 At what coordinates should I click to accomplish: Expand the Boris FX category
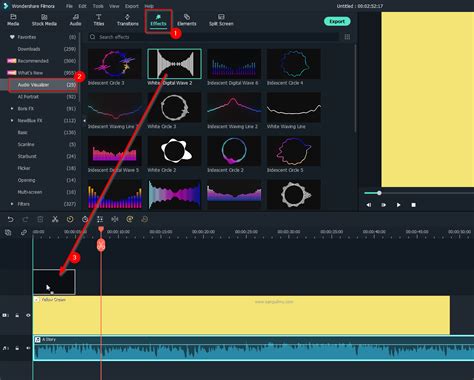click(12, 109)
